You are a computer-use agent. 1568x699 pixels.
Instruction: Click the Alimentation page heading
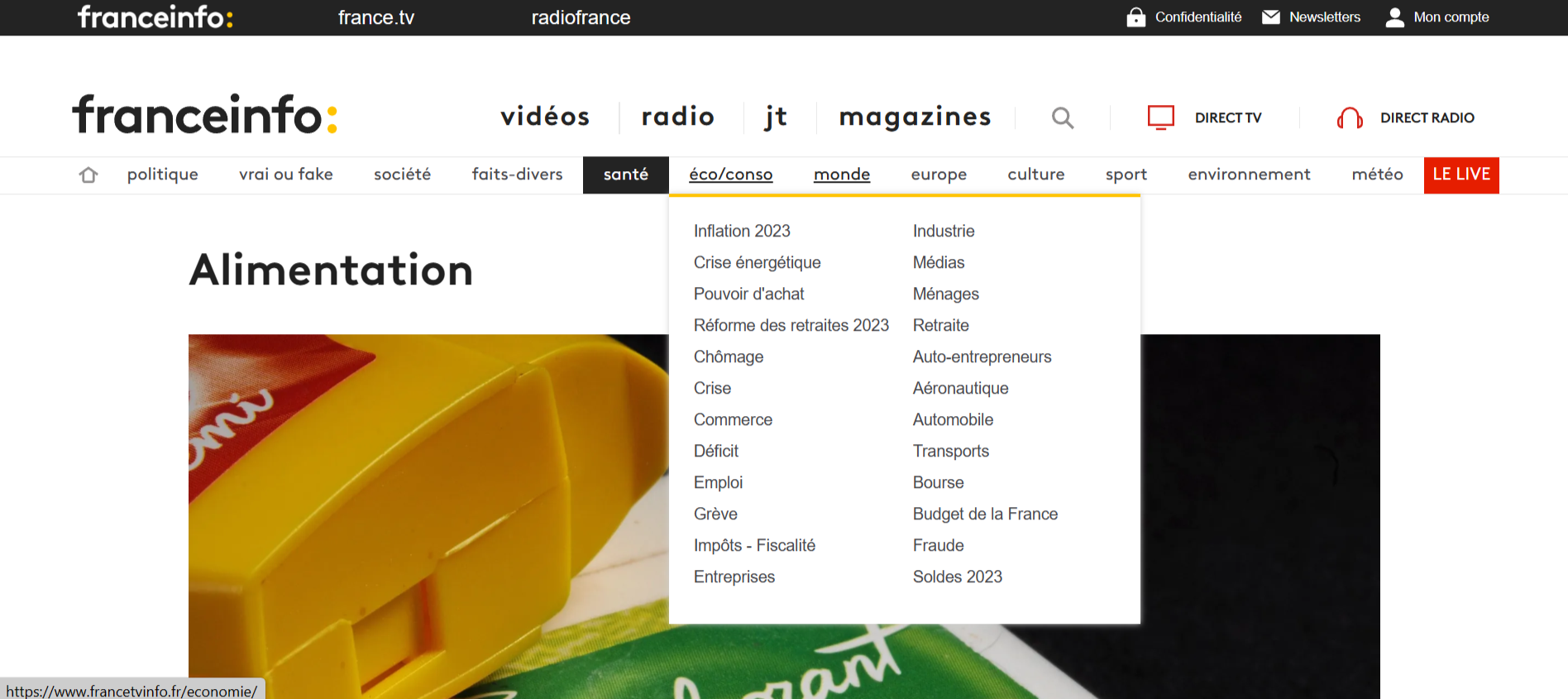coord(331,271)
